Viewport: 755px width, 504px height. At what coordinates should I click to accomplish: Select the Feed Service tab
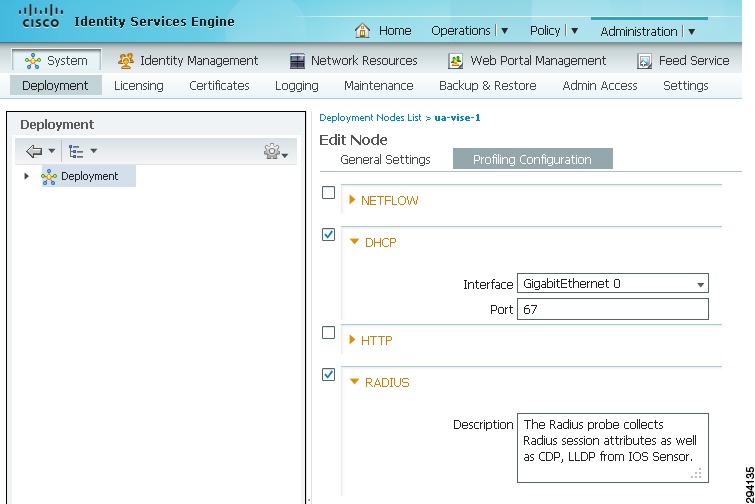click(x=683, y=61)
